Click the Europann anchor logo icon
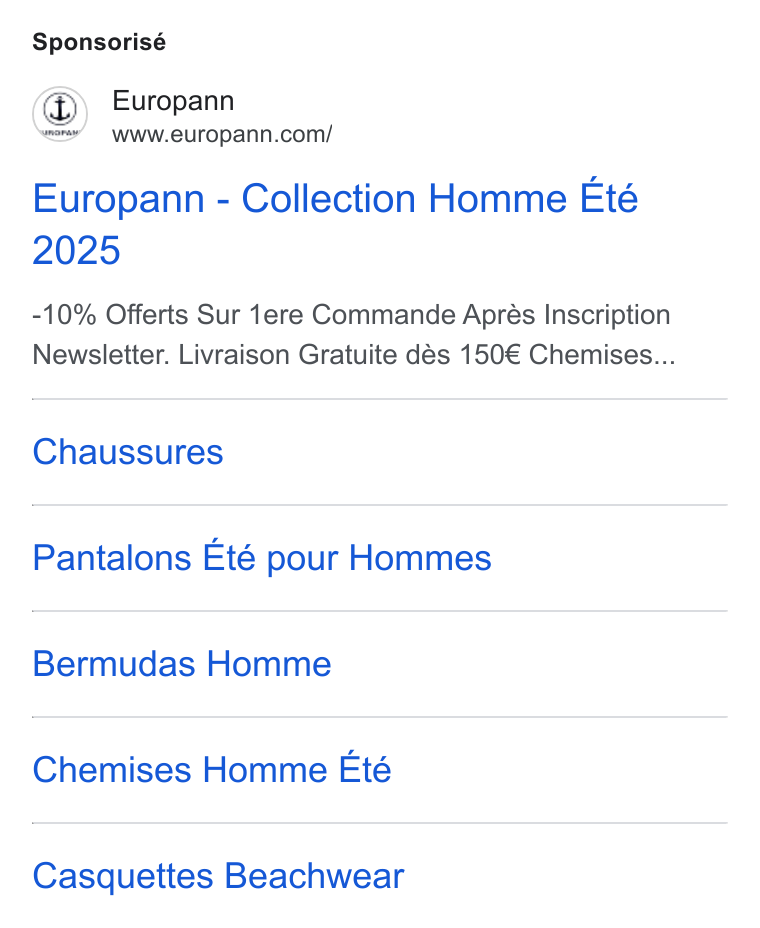Viewport: 760px width, 928px height. tap(60, 114)
